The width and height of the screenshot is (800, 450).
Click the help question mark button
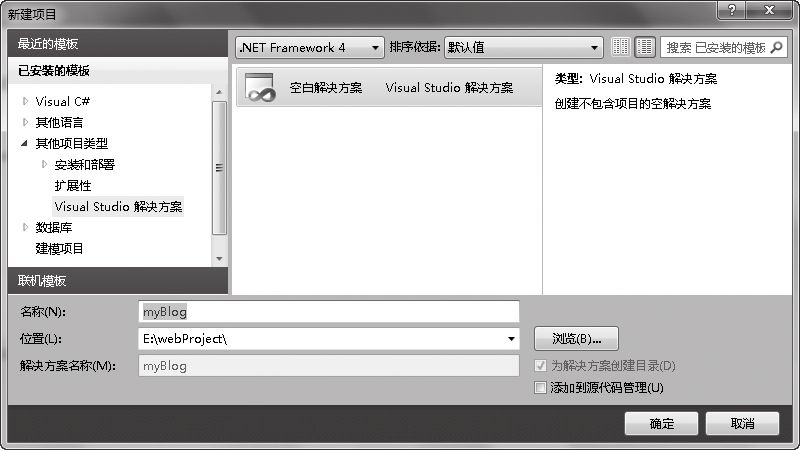tap(732, 10)
